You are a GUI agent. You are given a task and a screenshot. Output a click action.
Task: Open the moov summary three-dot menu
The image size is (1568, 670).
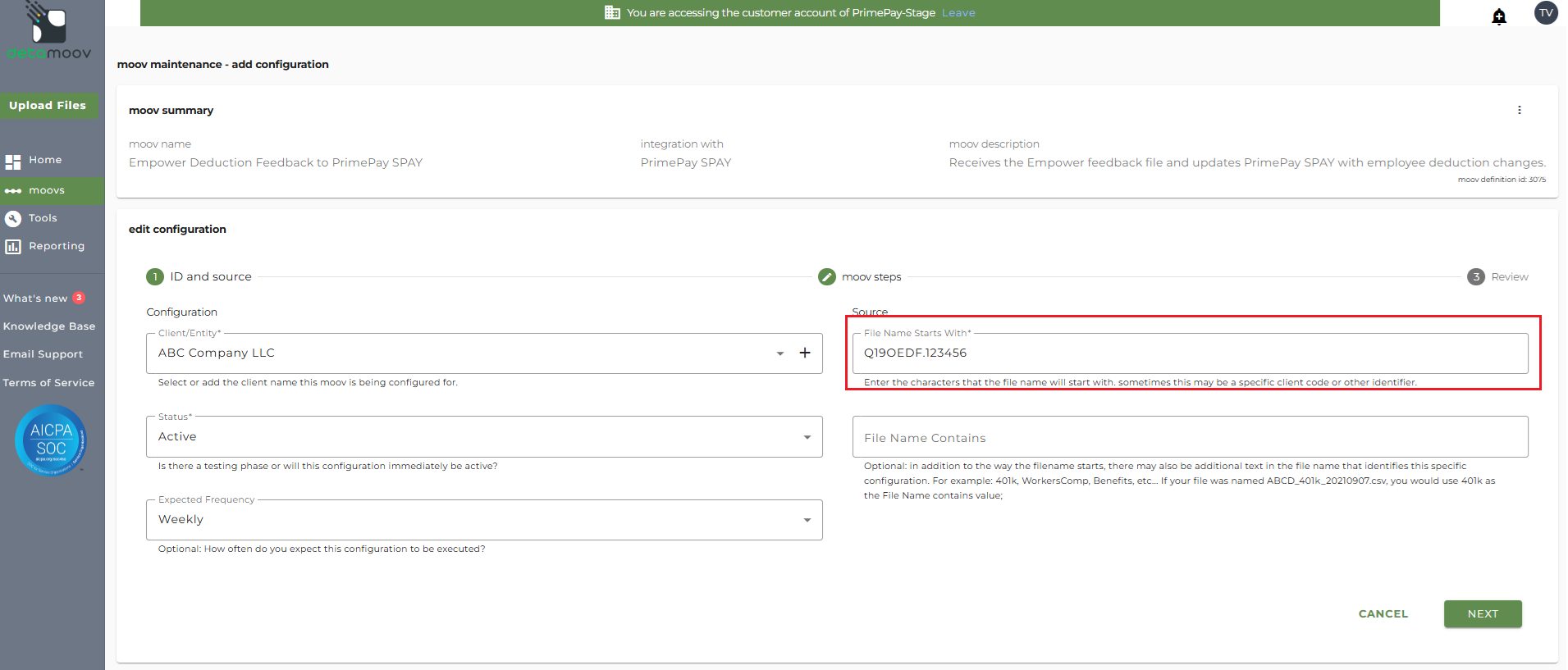1519,110
